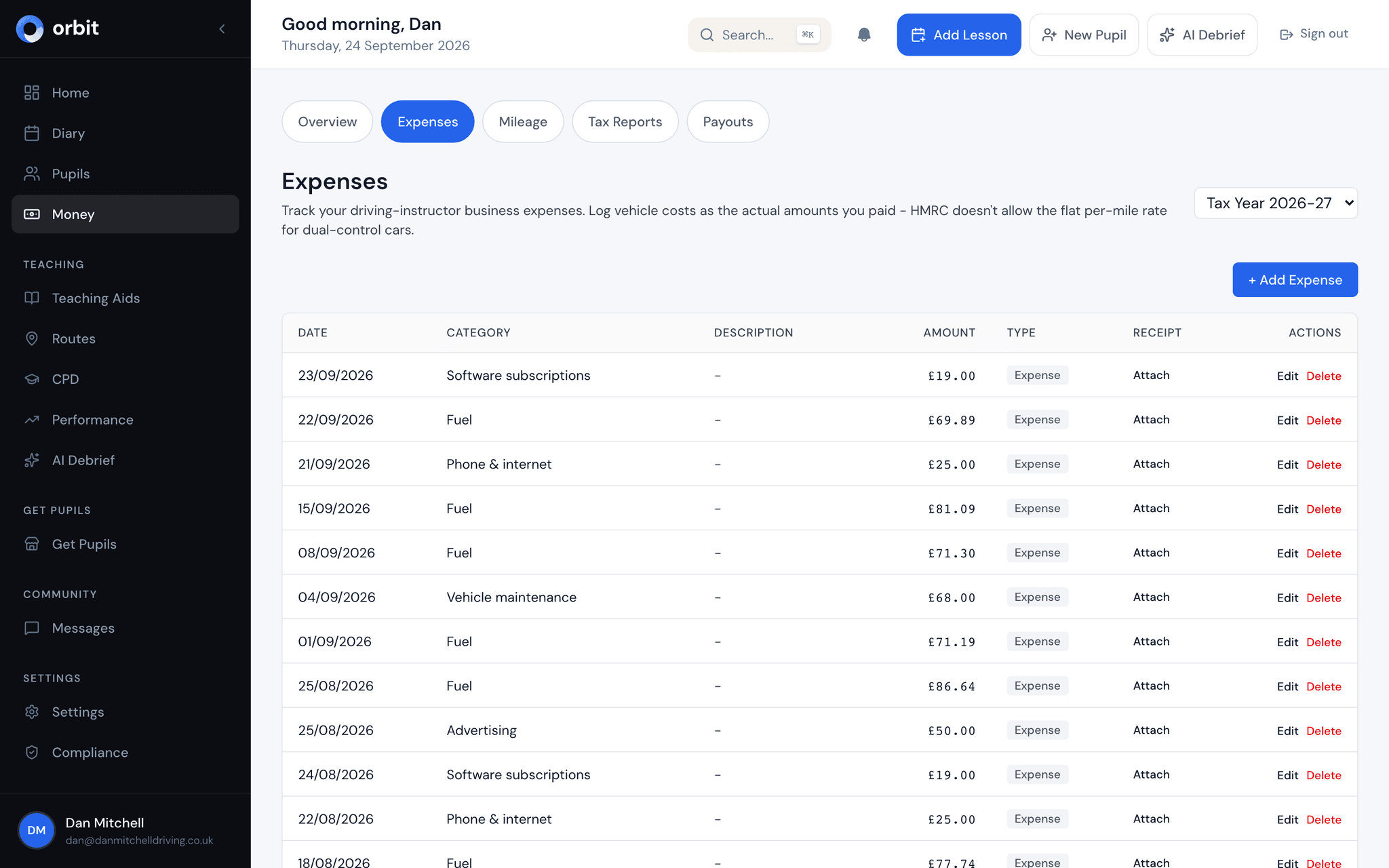Attach receipt to 25/08/2026 Advertising expense
Image resolution: width=1389 pixels, height=868 pixels.
(1151, 730)
